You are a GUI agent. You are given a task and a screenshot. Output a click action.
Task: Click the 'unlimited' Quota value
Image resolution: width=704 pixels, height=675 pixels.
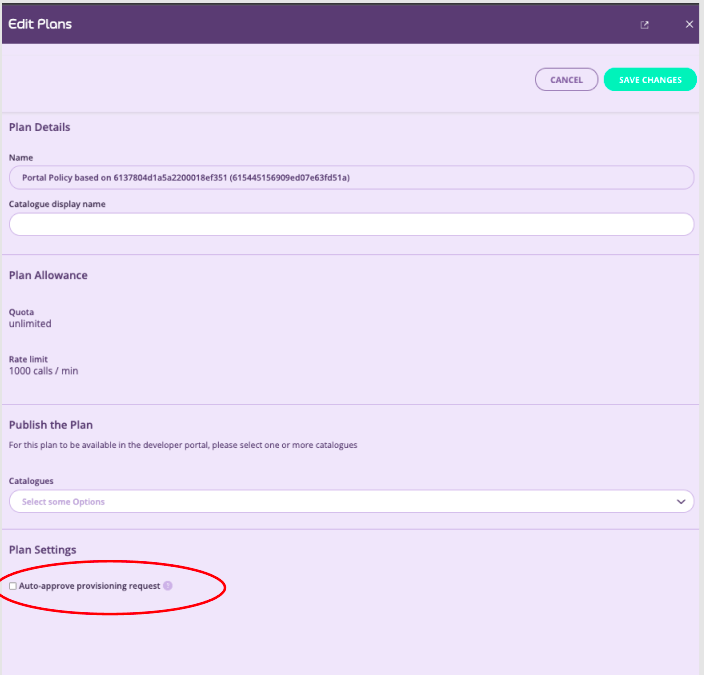point(30,324)
